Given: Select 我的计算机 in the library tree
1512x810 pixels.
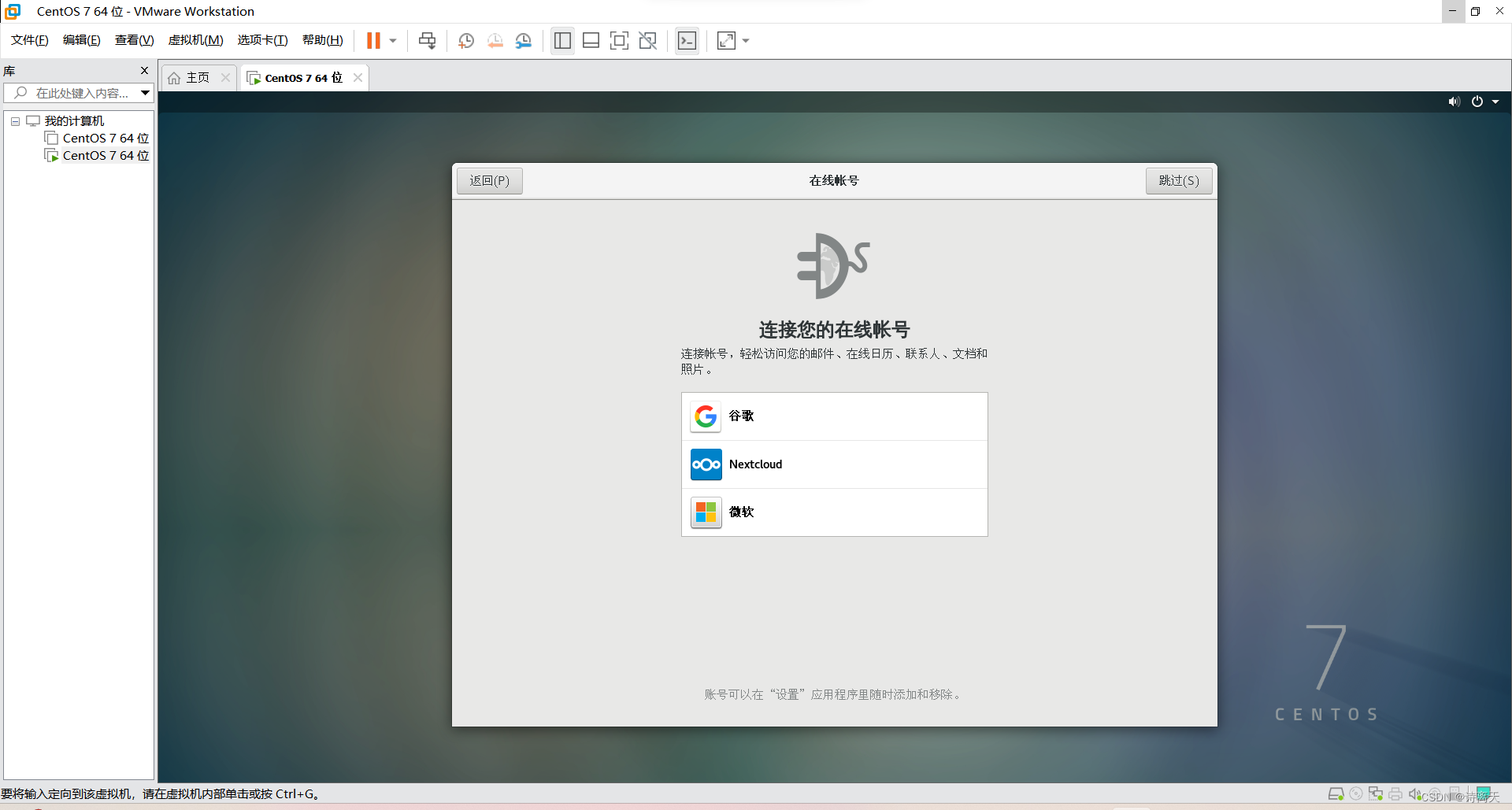Looking at the screenshot, I should coord(74,120).
